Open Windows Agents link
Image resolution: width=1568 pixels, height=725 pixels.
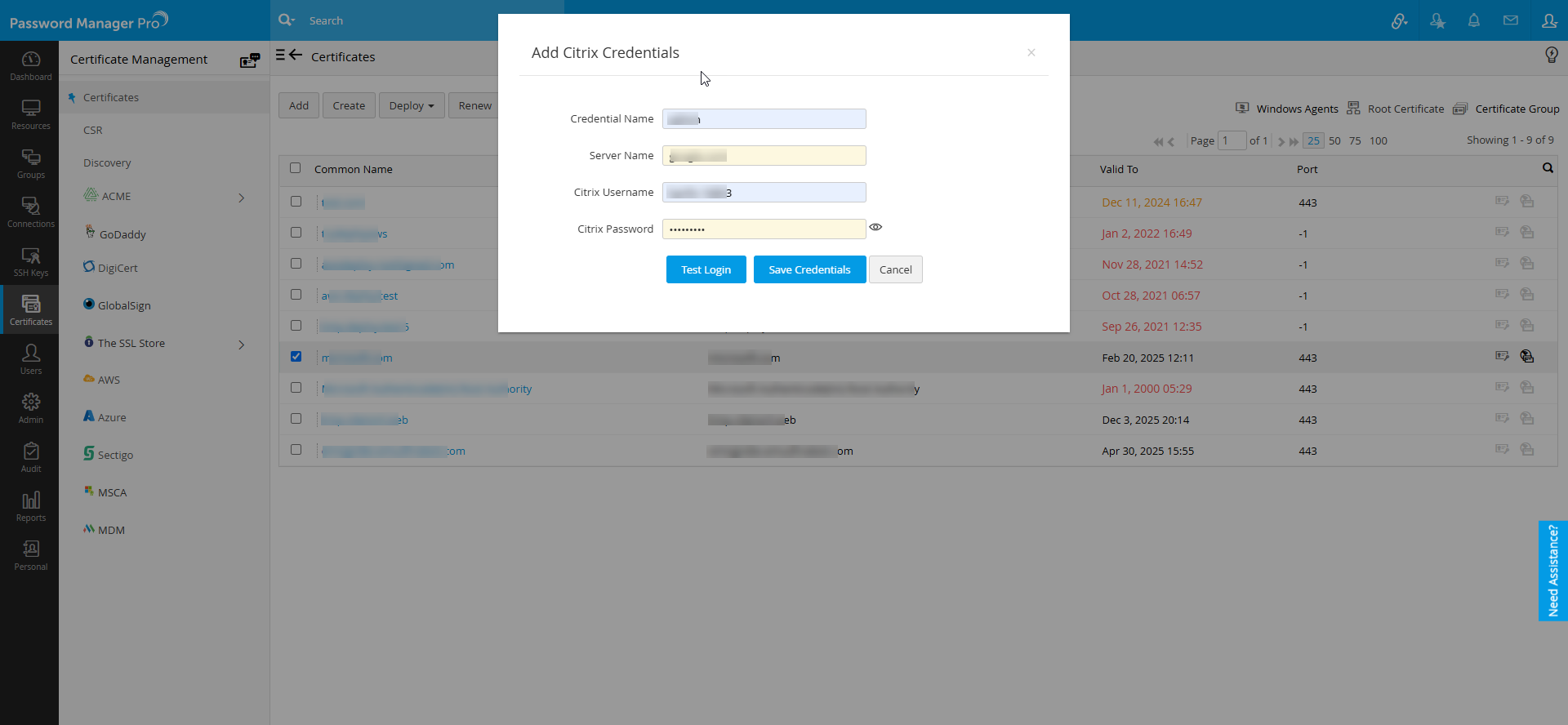1297,109
